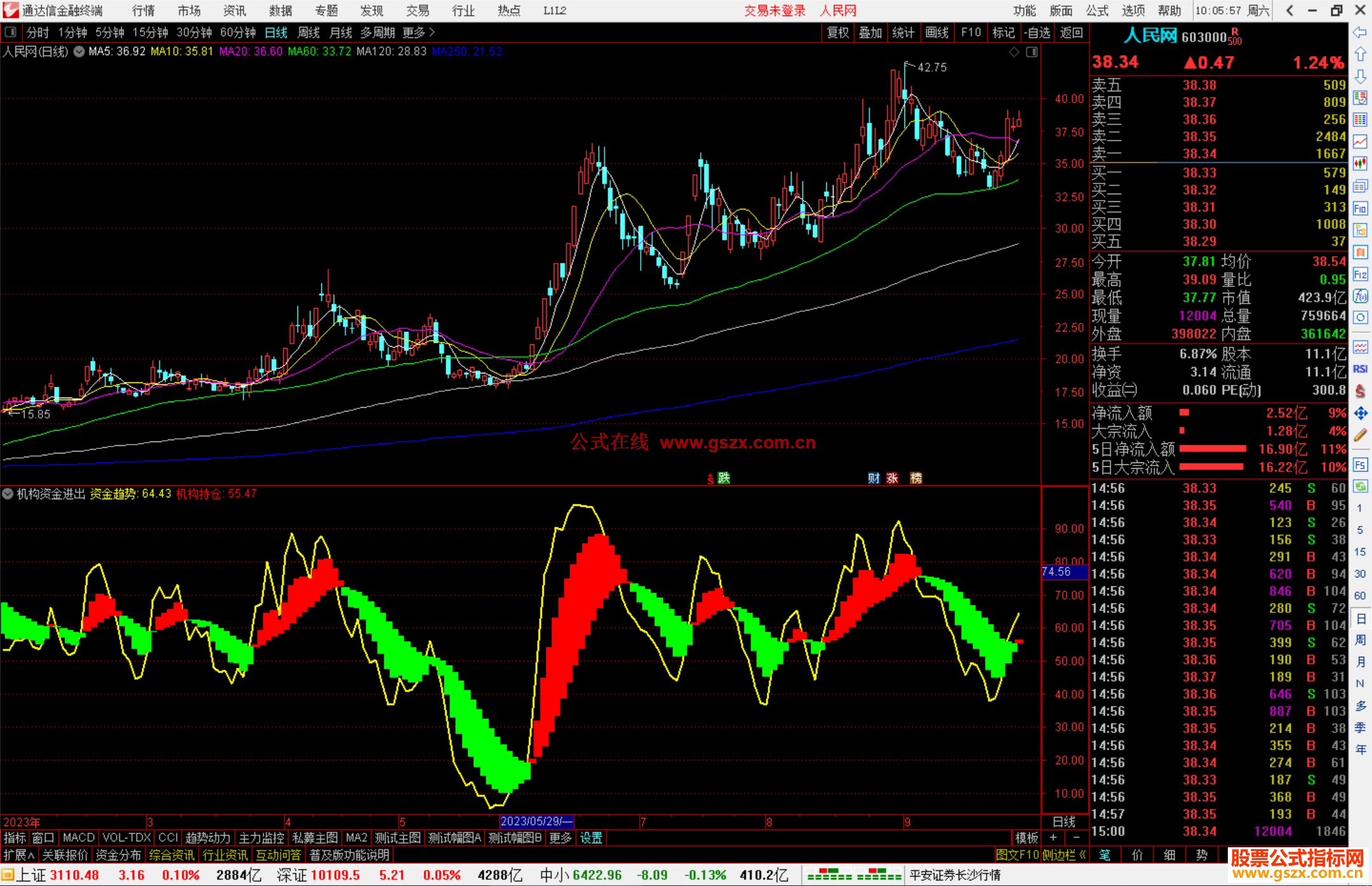The width and height of the screenshot is (1372, 886).
Task: Switch to the MACD indicator tab
Action: [x=79, y=838]
